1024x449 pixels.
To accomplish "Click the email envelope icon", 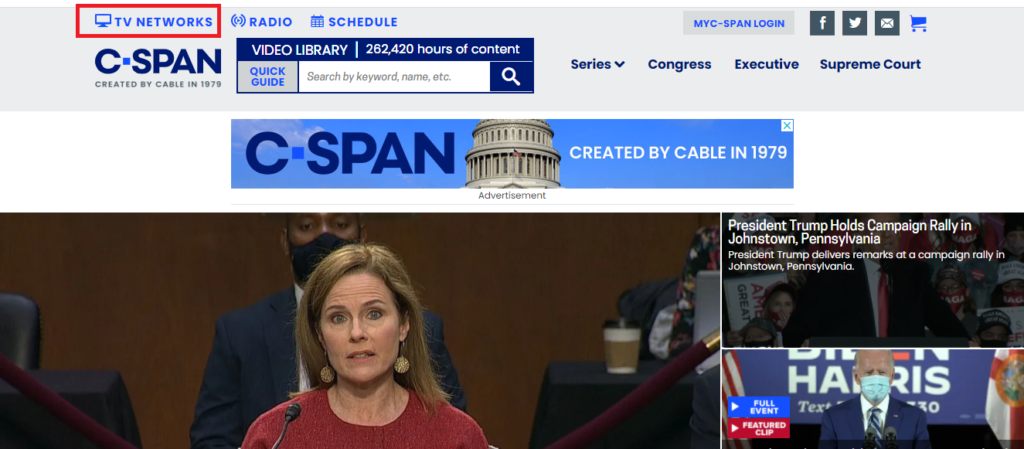I will click(x=887, y=23).
